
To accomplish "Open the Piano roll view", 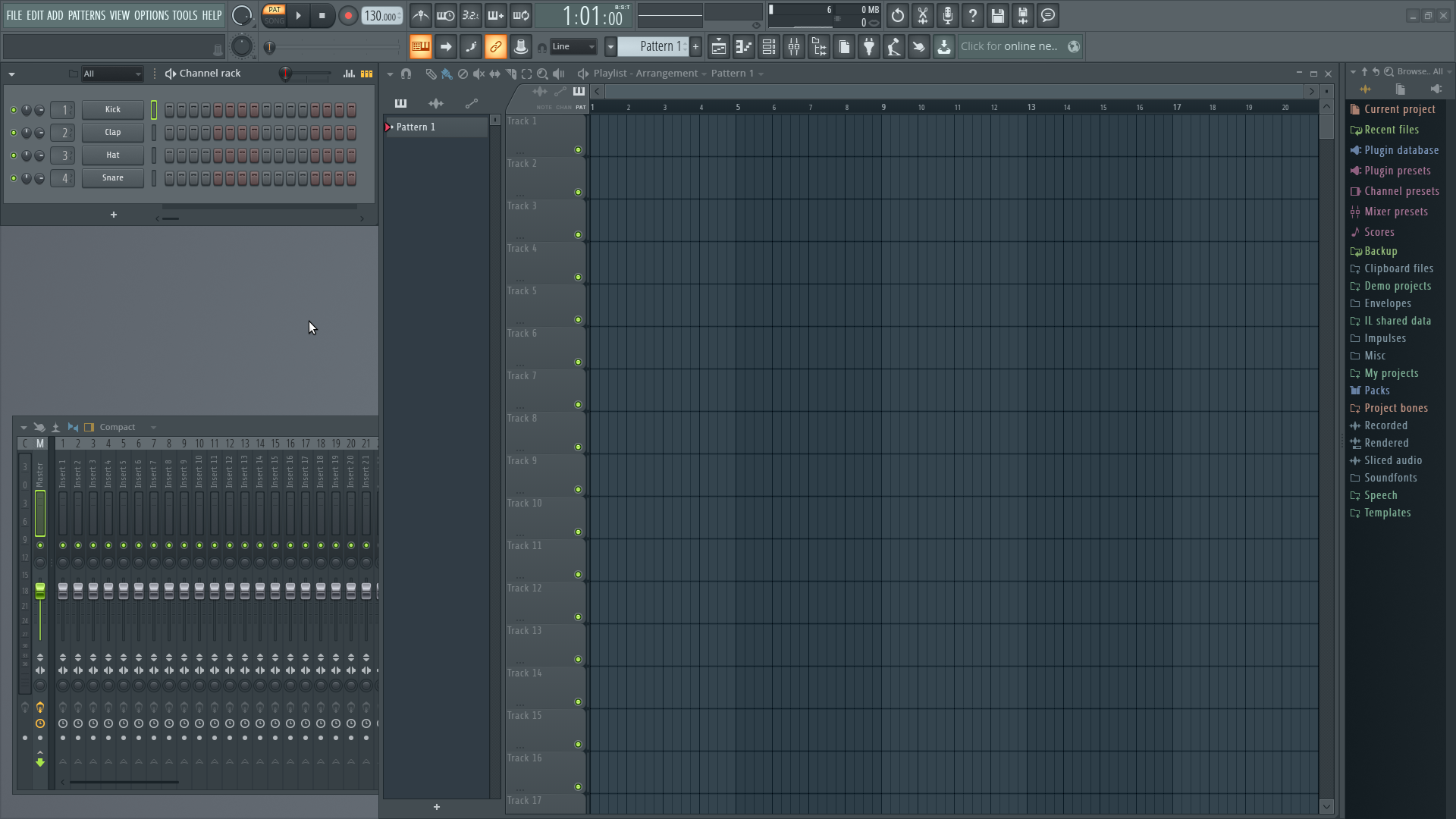I will (744, 46).
